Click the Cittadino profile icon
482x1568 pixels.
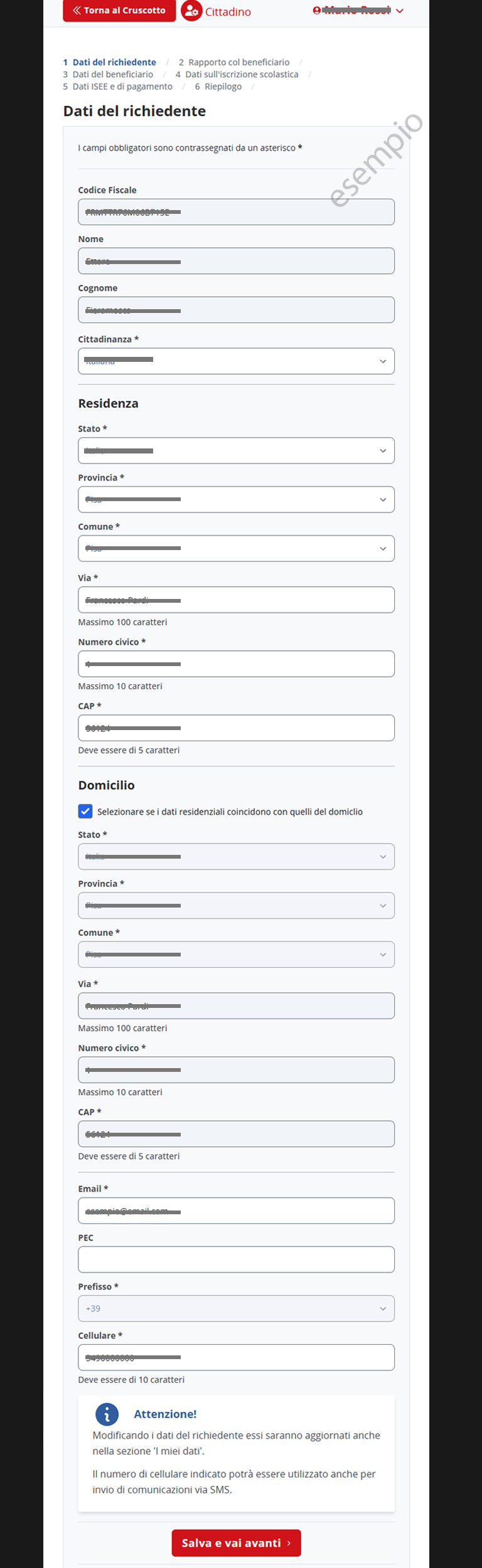191,11
